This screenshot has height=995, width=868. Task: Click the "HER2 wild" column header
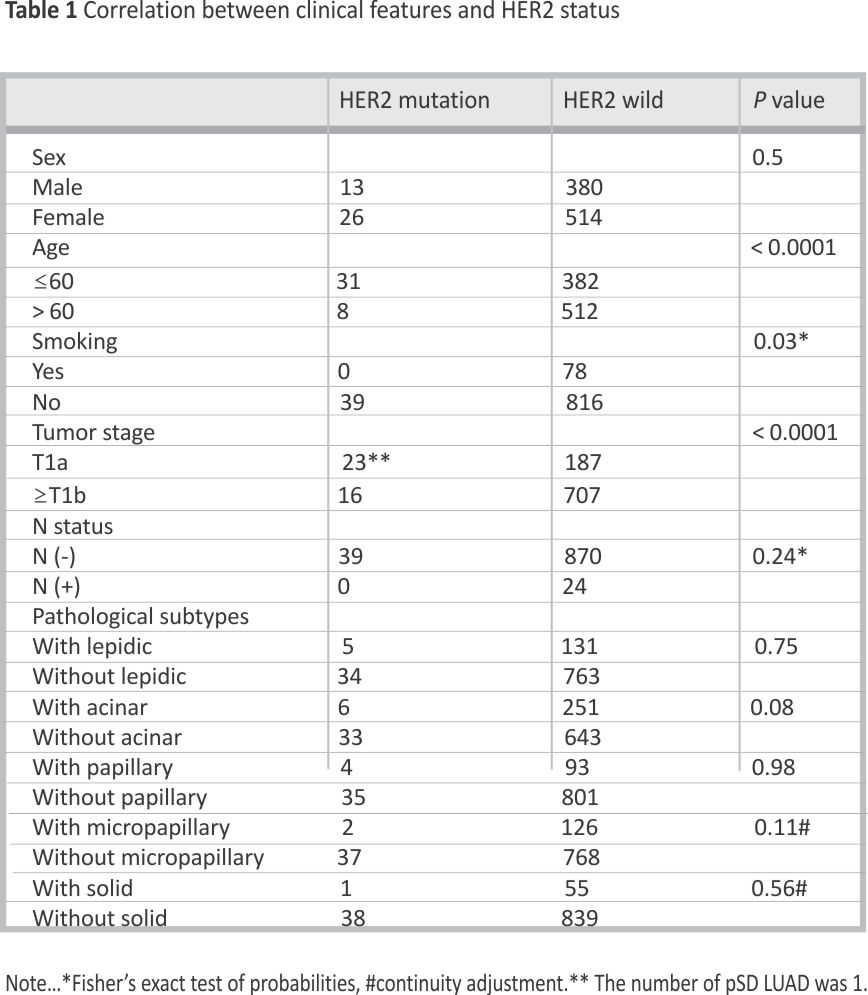[x=613, y=100]
